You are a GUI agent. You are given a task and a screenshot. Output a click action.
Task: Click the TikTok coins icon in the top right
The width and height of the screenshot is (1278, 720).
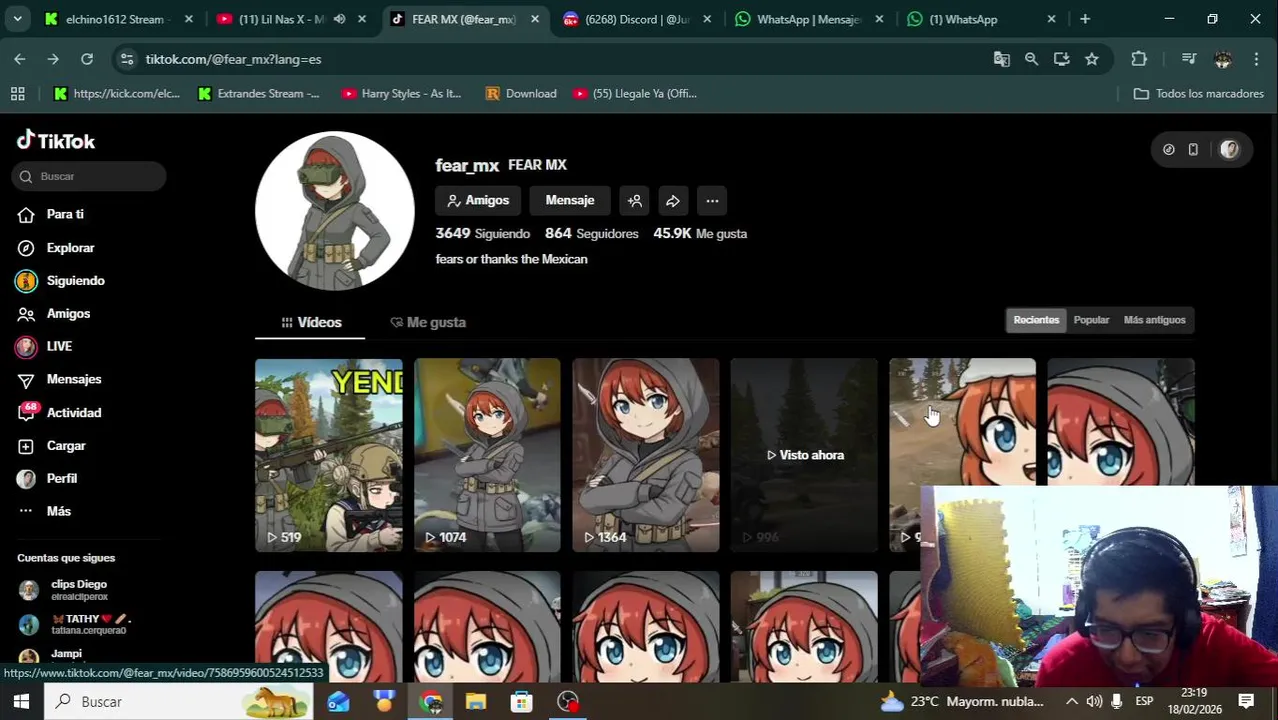[x=1168, y=150]
